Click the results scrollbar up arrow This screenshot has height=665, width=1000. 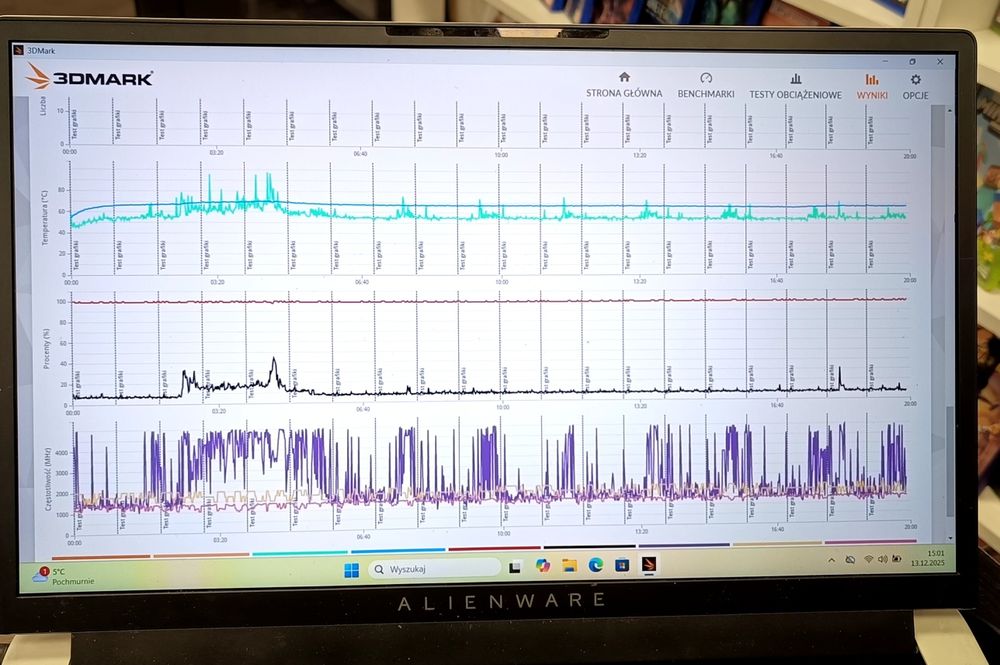pyautogui.click(x=950, y=110)
